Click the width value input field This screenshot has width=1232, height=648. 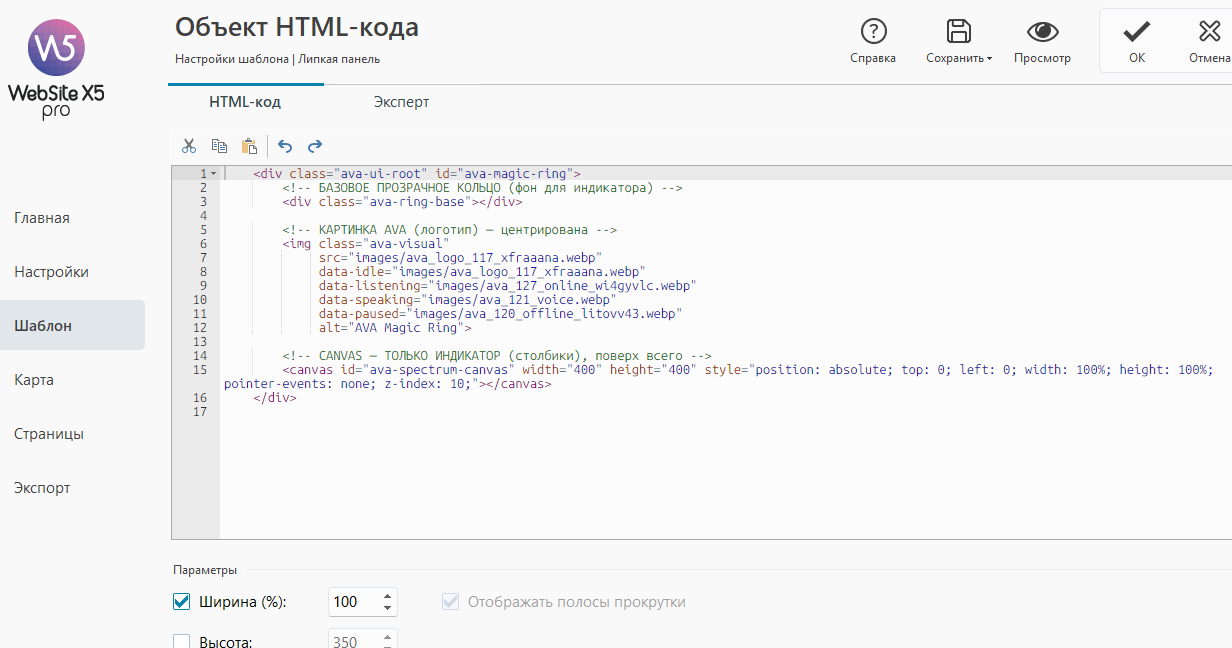[352, 602]
